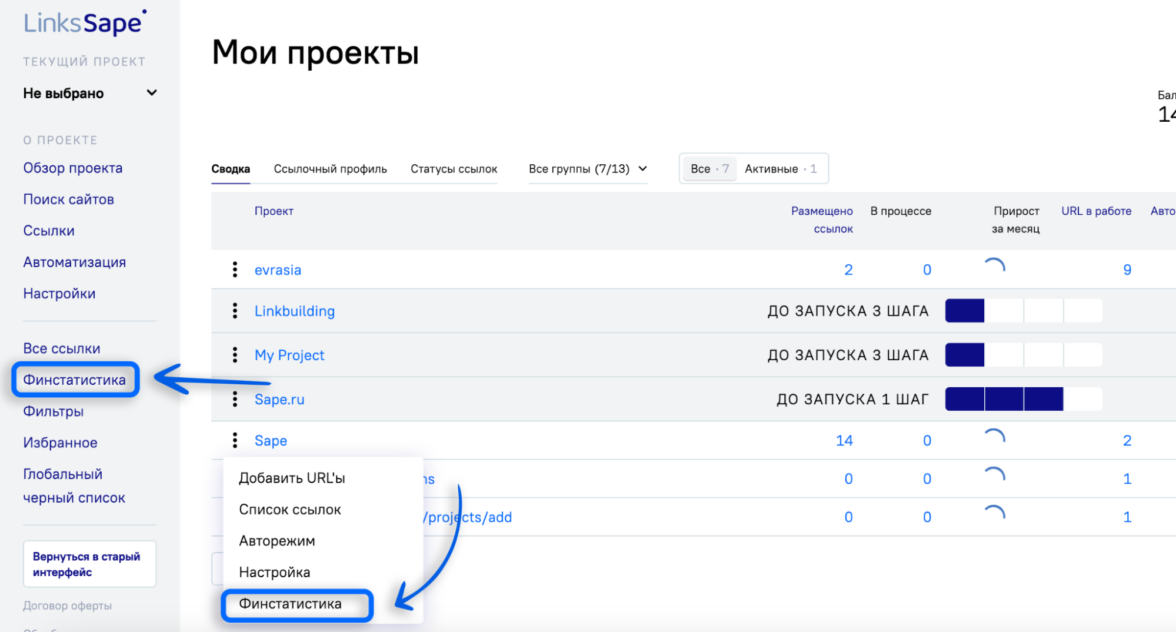1176x632 pixels.
Task: Click the Linkbuilding launch progress bar
Action: [1023, 311]
